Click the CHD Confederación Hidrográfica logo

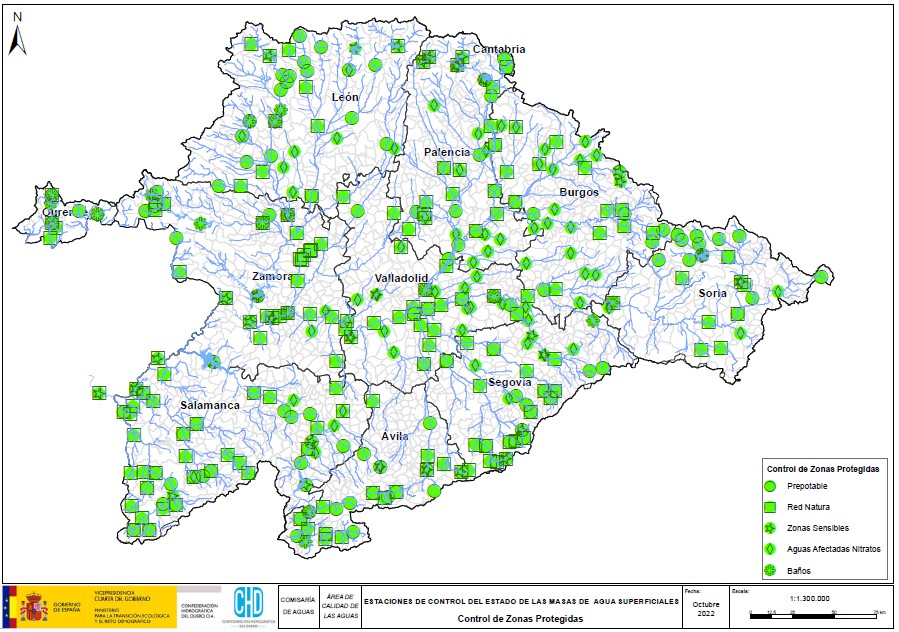[x=247, y=604]
